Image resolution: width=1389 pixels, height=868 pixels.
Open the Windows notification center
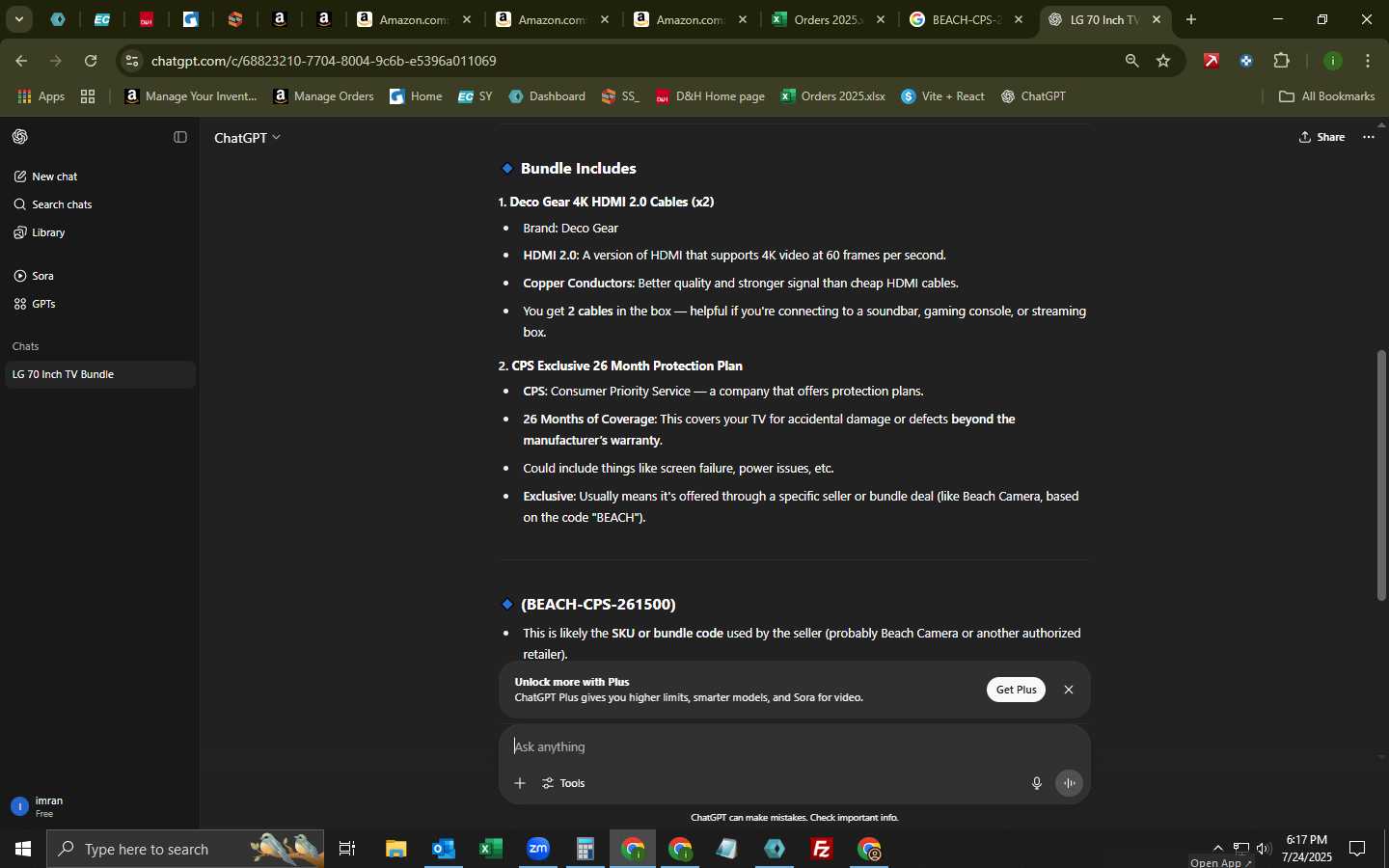click(1357, 849)
